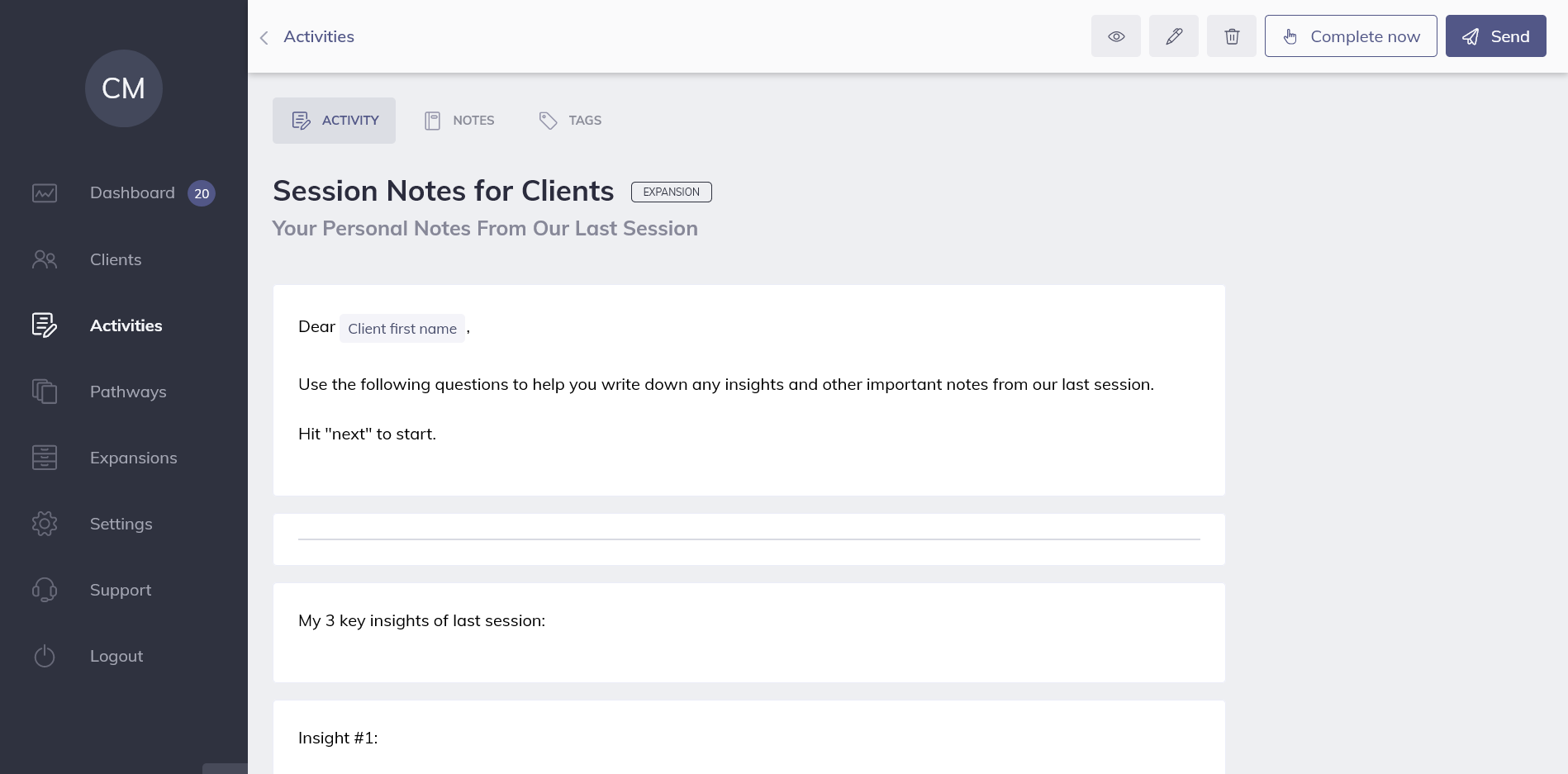Viewport: 1568px width, 774px height.
Task: Click the Support headset icon
Action: point(45,590)
